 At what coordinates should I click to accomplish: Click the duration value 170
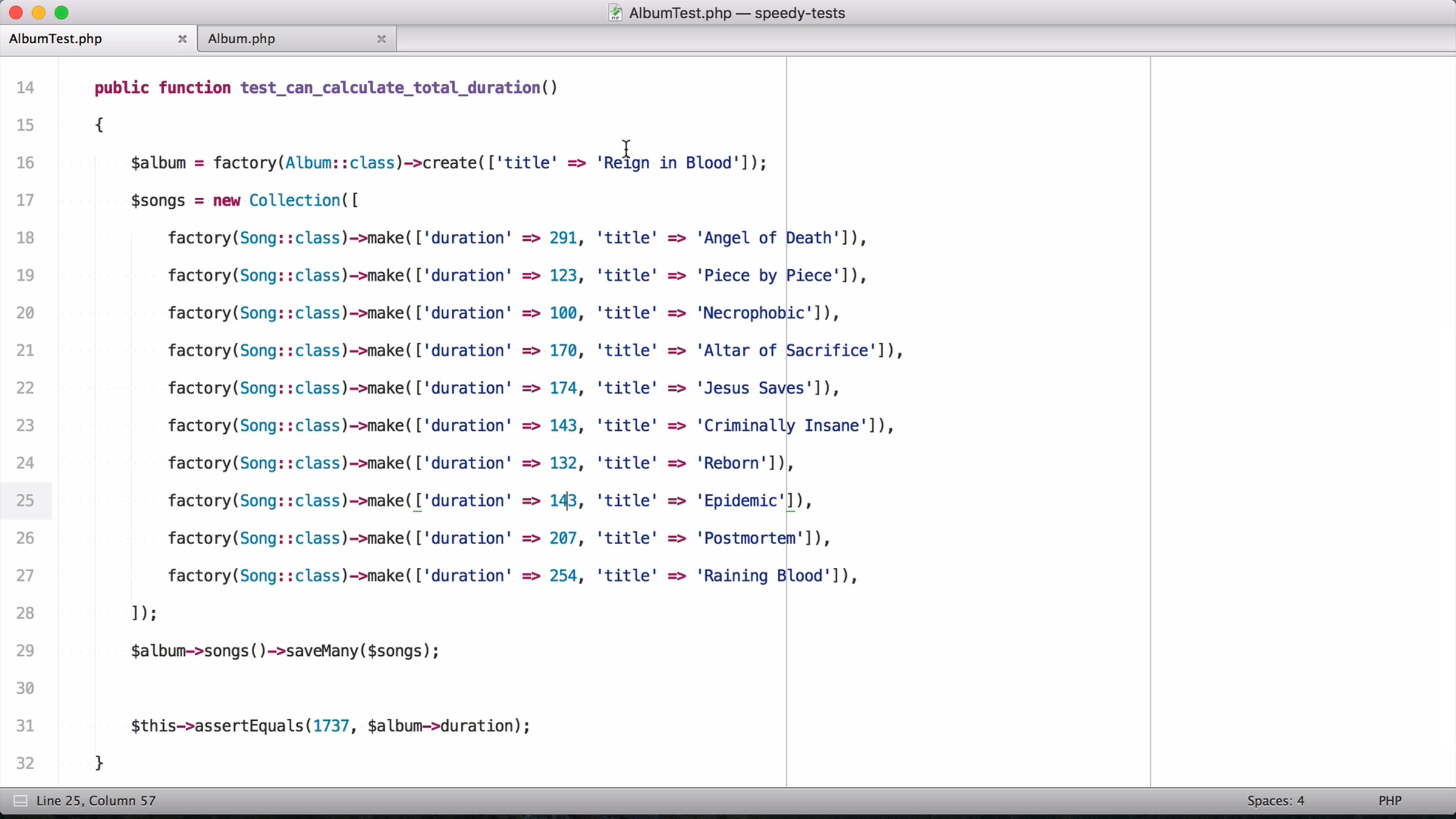563,351
